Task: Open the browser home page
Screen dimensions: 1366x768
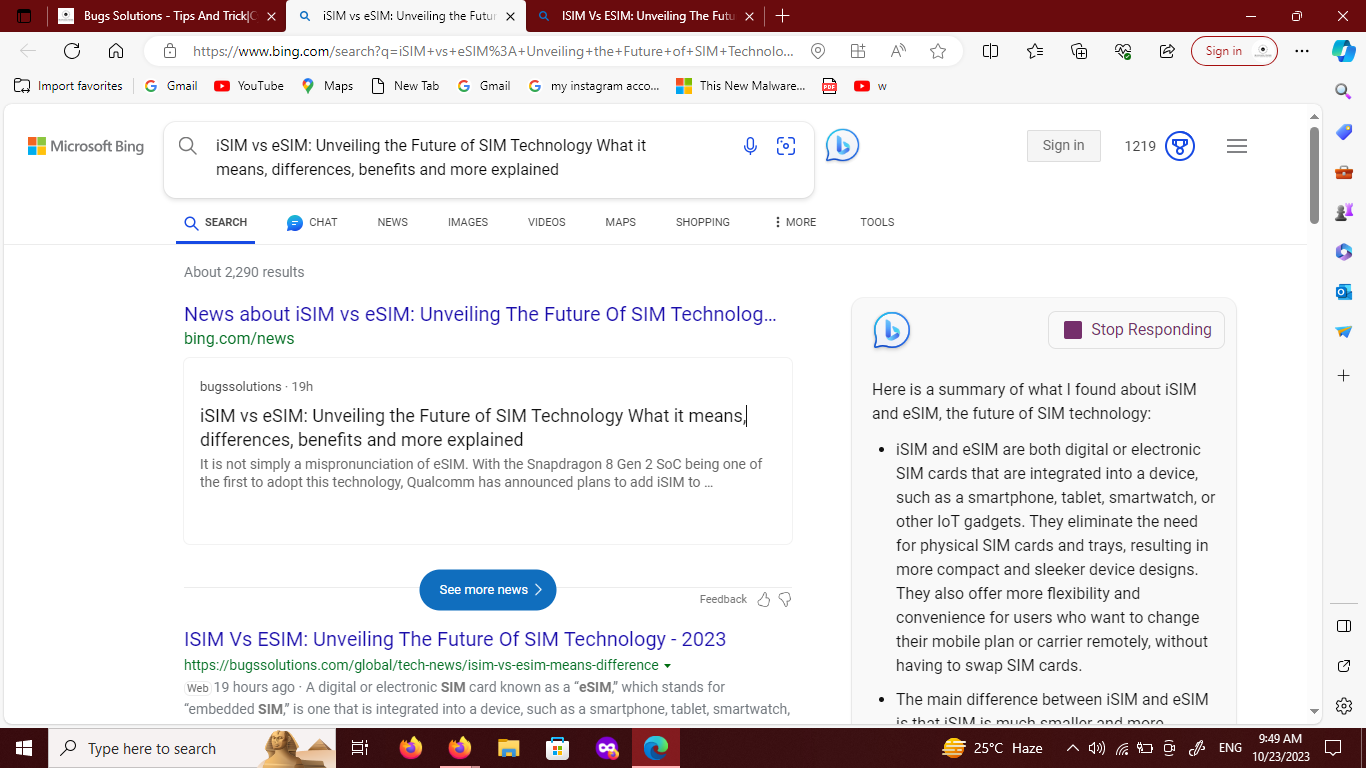Action: click(x=116, y=51)
